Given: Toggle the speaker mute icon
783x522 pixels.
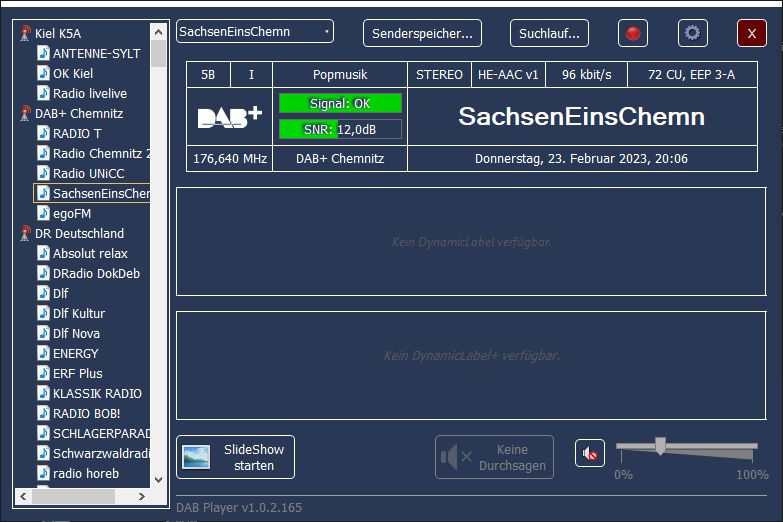Looking at the screenshot, I should (x=590, y=454).
